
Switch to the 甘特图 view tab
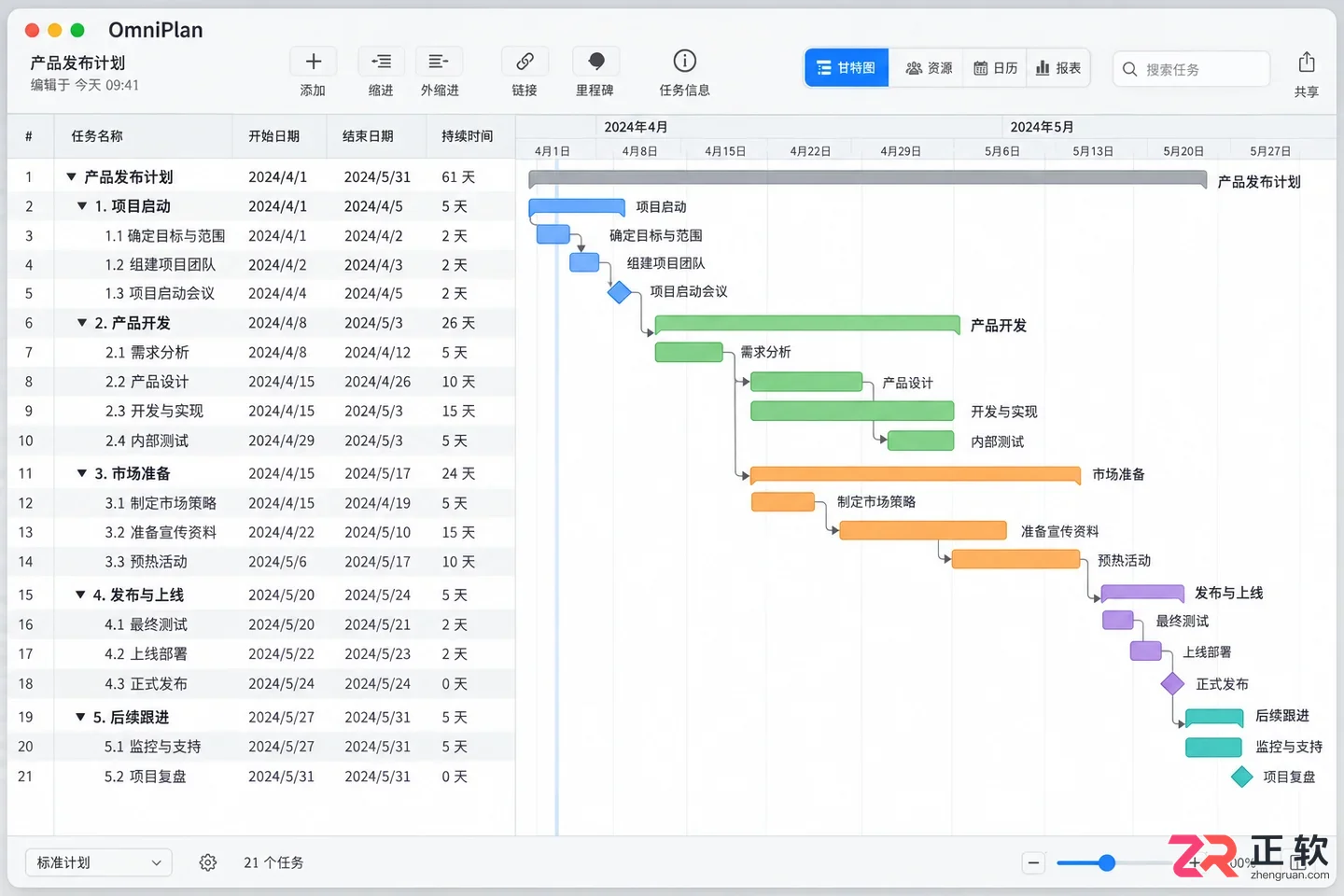tap(847, 68)
